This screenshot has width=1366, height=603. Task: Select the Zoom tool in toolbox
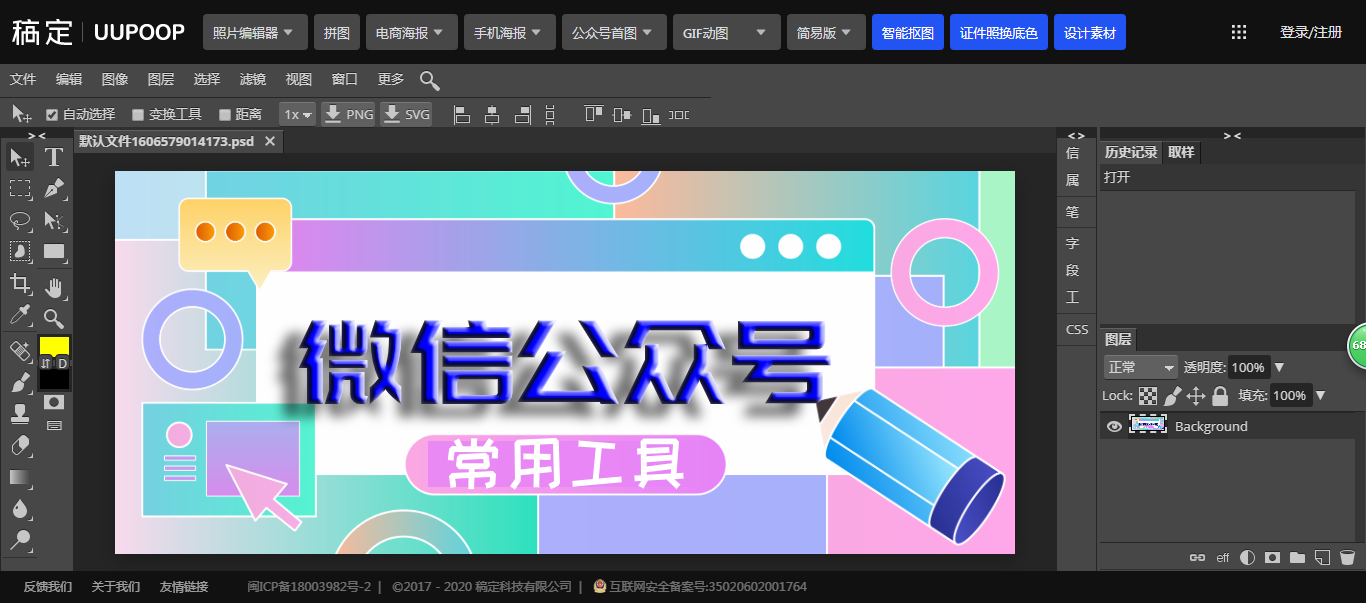54,319
